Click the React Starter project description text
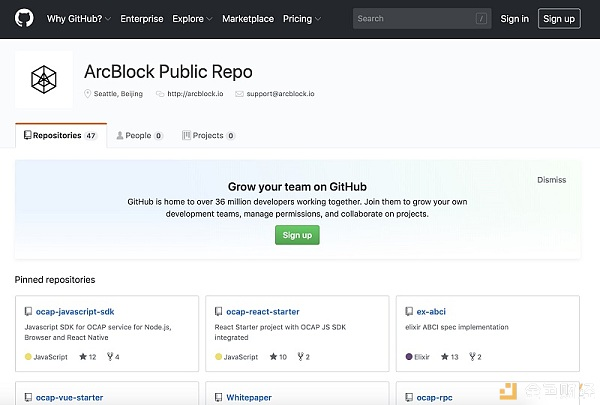Screen dimensions: 600x405 pyautogui.click(x=280, y=332)
